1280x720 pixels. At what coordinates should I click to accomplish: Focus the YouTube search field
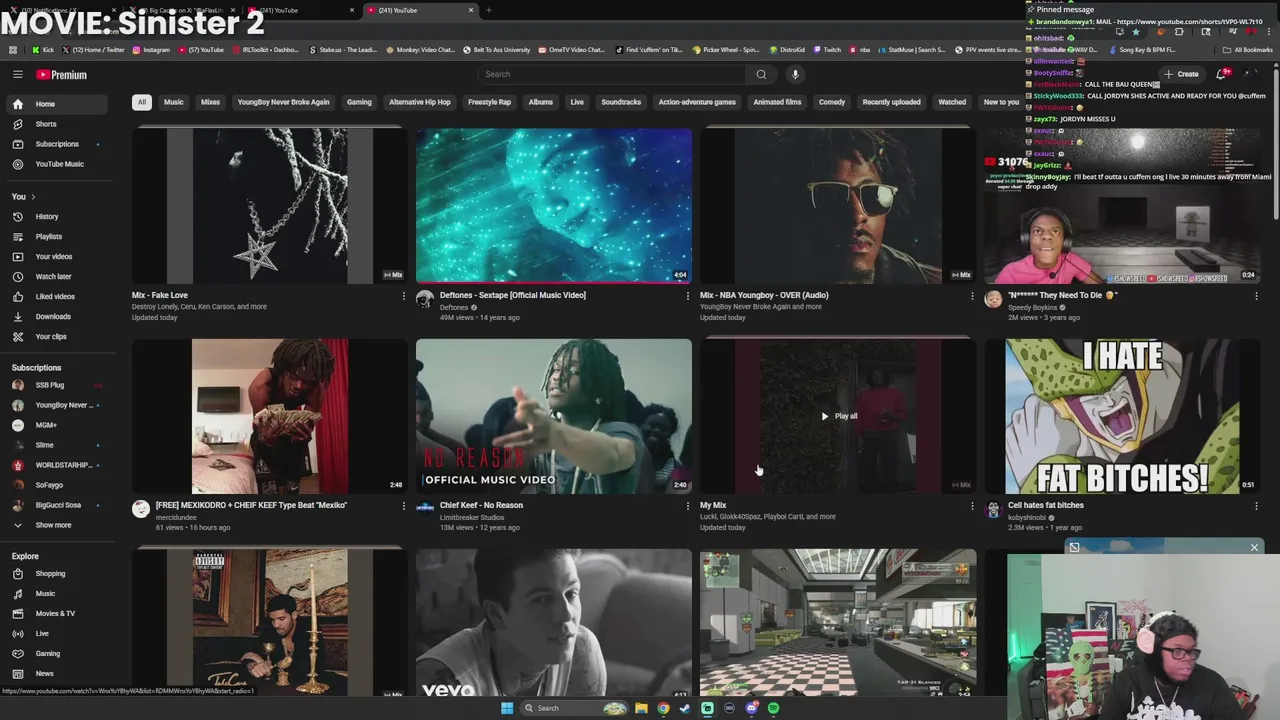pyautogui.click(x=610, y=74)
